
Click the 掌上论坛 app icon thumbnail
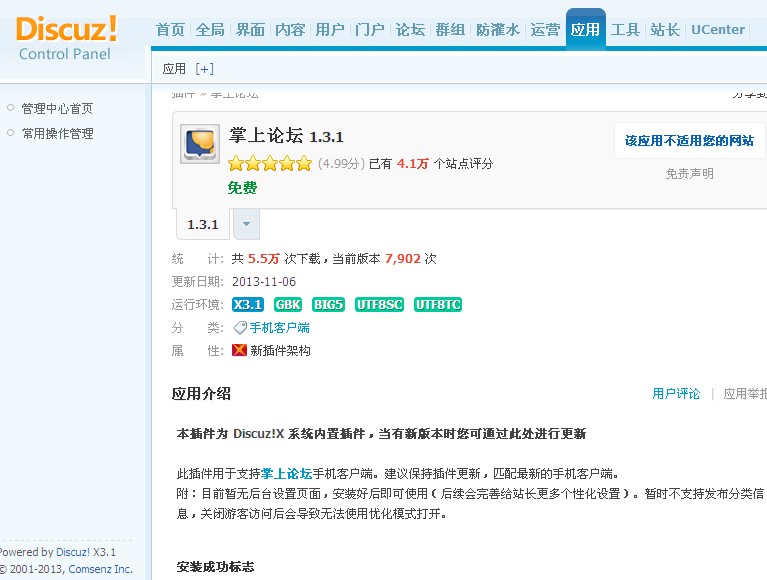pyautogui.click(x=200, y=144)
